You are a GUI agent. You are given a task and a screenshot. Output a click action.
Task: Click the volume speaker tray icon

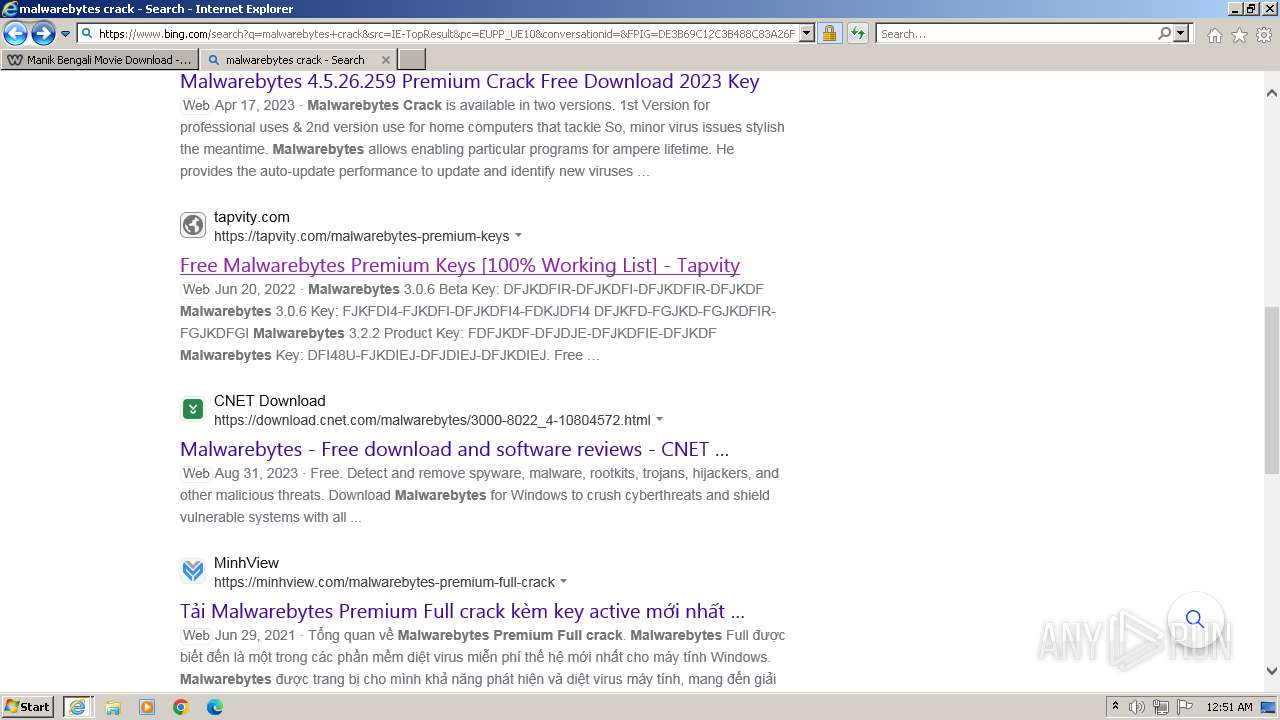(1137, 707)
